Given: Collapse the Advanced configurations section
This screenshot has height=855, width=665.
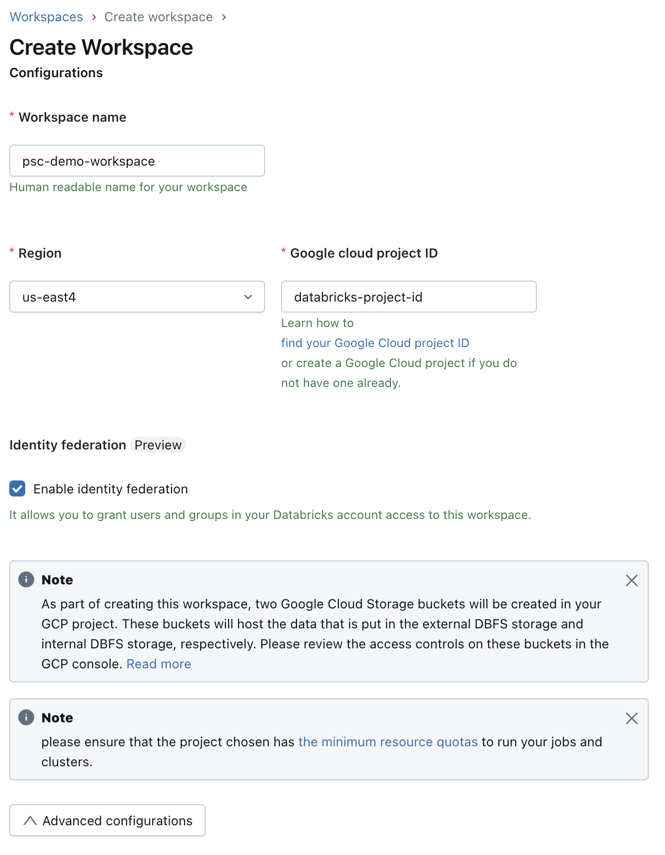Looking at the screenshot, I should pos(108,821).
